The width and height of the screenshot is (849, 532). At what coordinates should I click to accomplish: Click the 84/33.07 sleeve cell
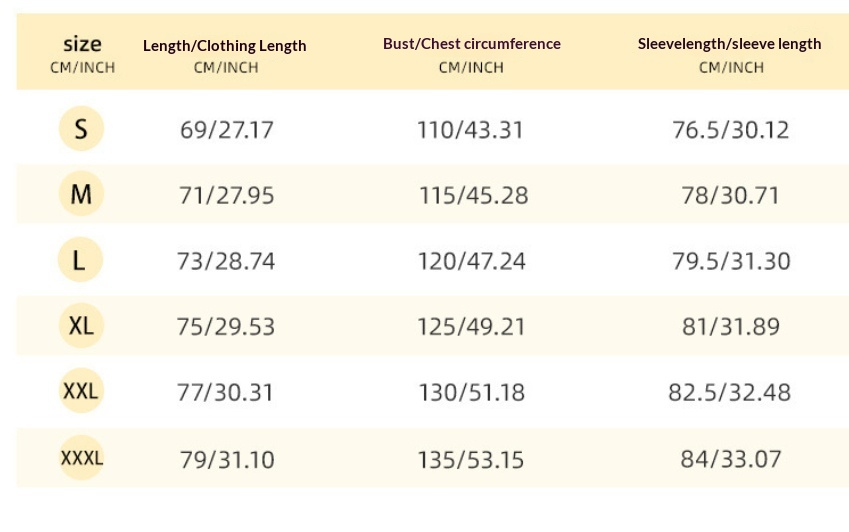click(x=730, y=460)
